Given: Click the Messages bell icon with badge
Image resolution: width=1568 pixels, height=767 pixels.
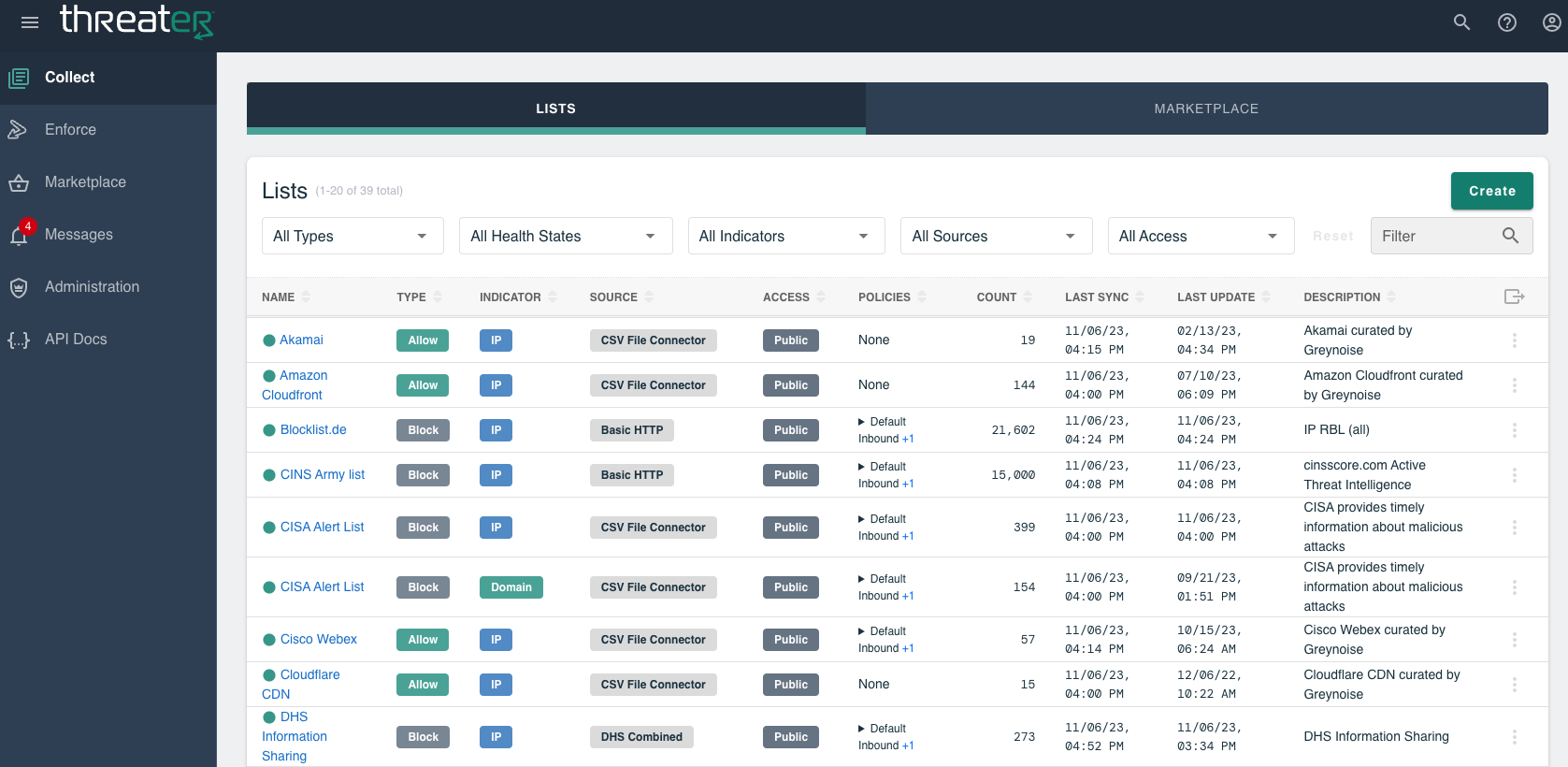Looking at the screenshot, I should click(20, 234).
